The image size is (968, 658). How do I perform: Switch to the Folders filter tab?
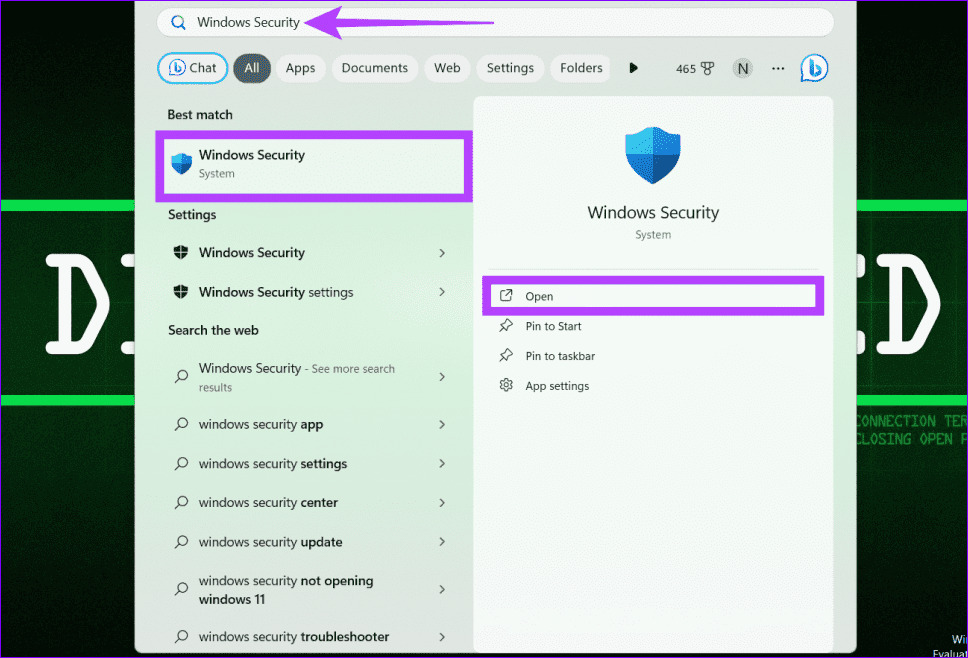pos(581,68)
